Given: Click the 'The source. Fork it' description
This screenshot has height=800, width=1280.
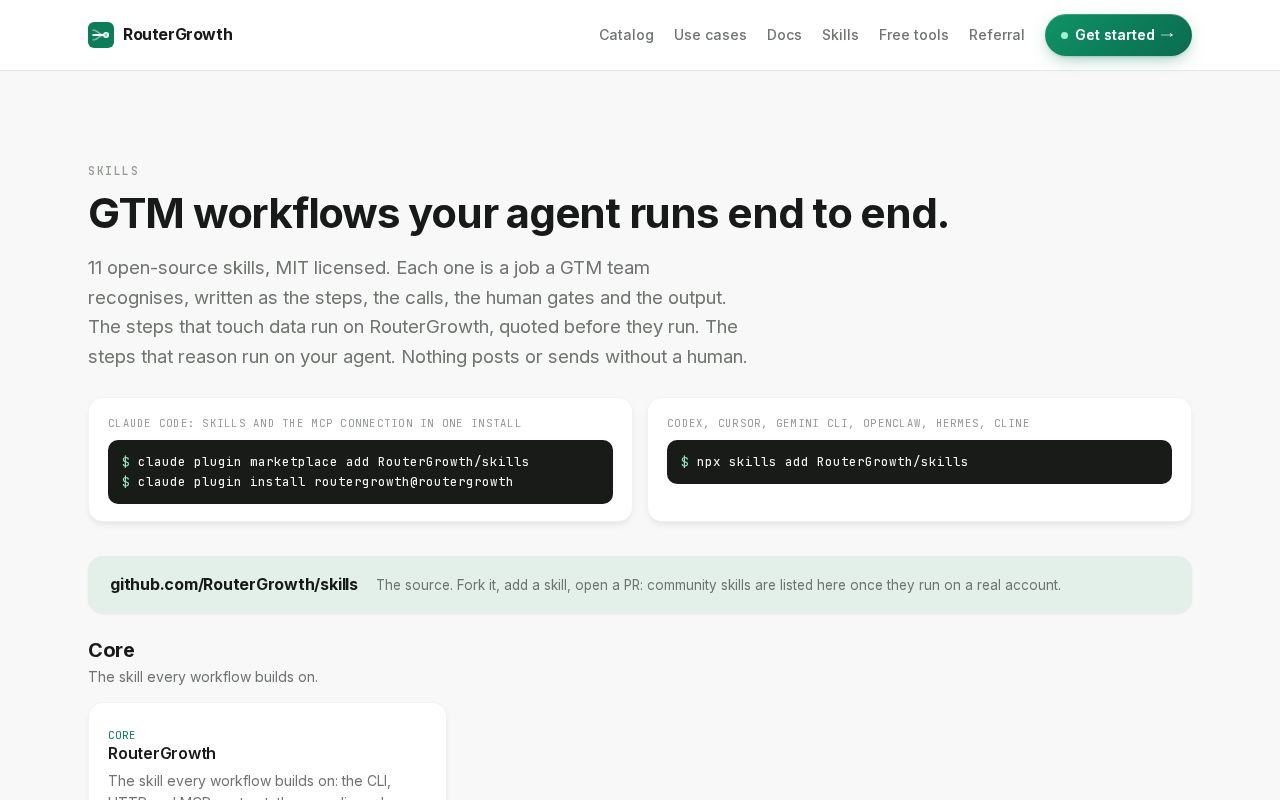Looking at the screenshot, I should (718, 585).
